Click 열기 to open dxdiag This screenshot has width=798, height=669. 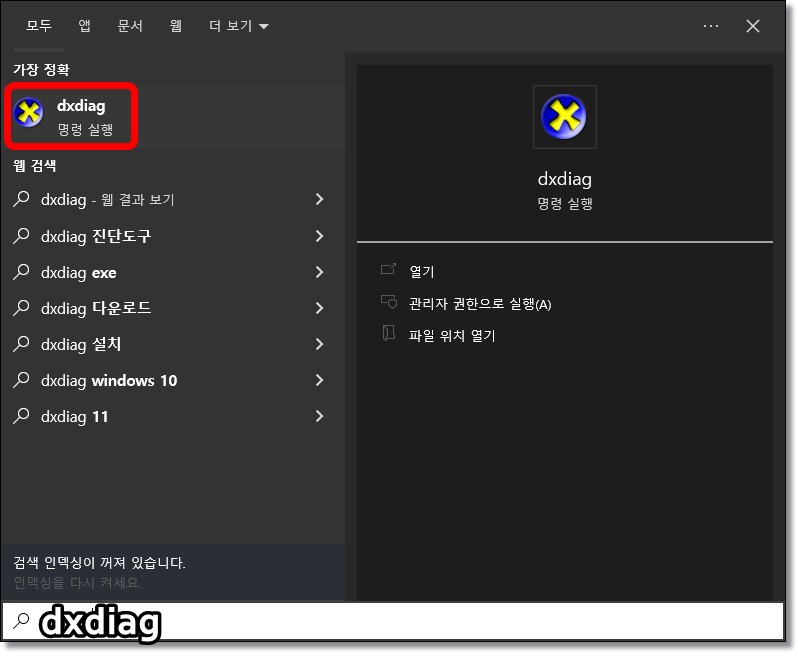point(422,272)
